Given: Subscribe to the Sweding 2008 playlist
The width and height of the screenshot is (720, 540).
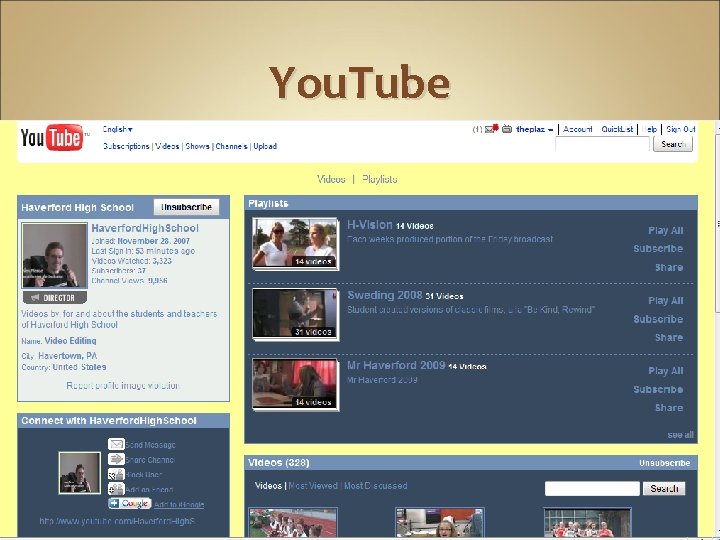Looking at the screenshot, I should tap(658, 319).
